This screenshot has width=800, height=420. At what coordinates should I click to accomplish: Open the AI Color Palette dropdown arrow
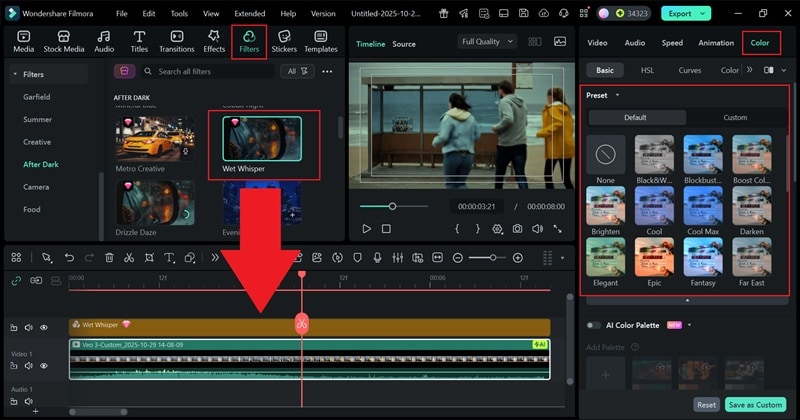point(689,325)
